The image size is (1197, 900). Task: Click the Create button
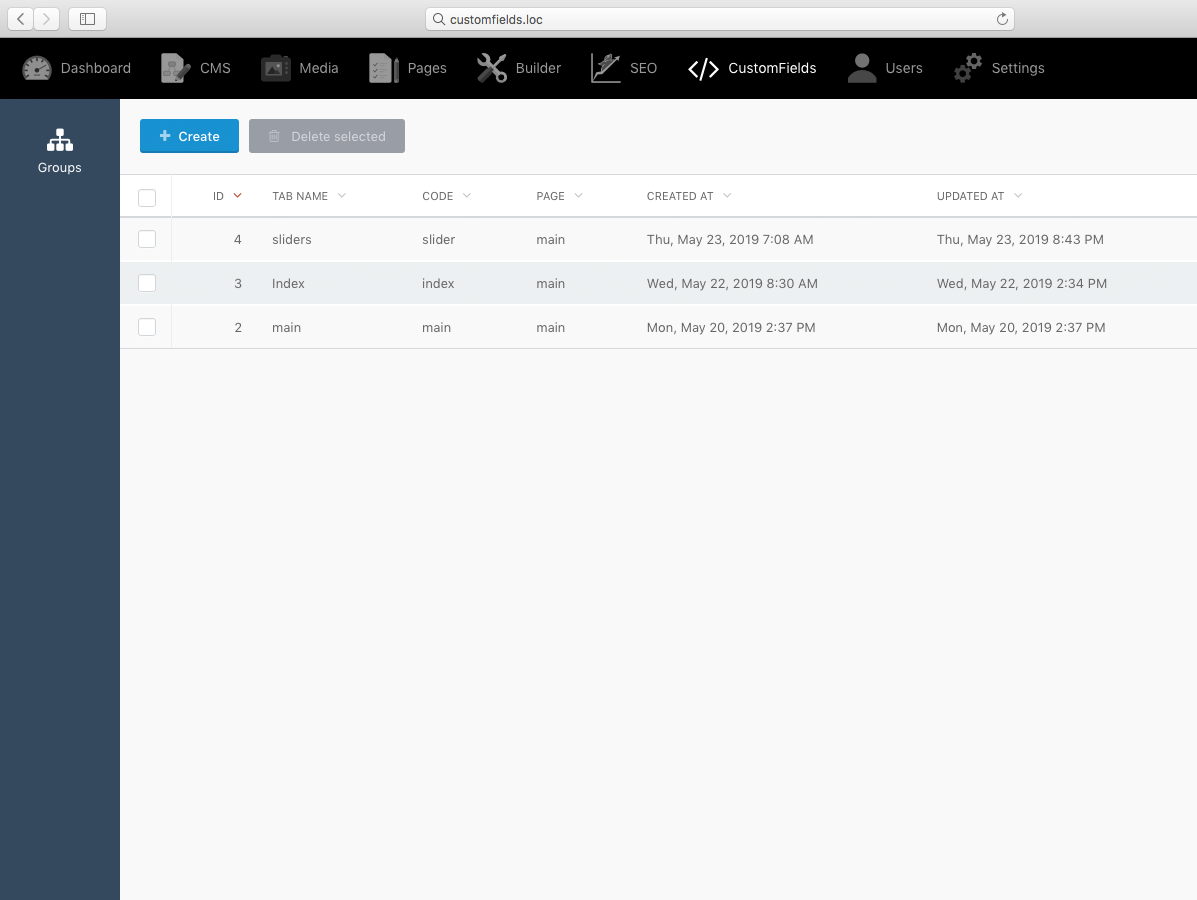(x=189, y=136)
